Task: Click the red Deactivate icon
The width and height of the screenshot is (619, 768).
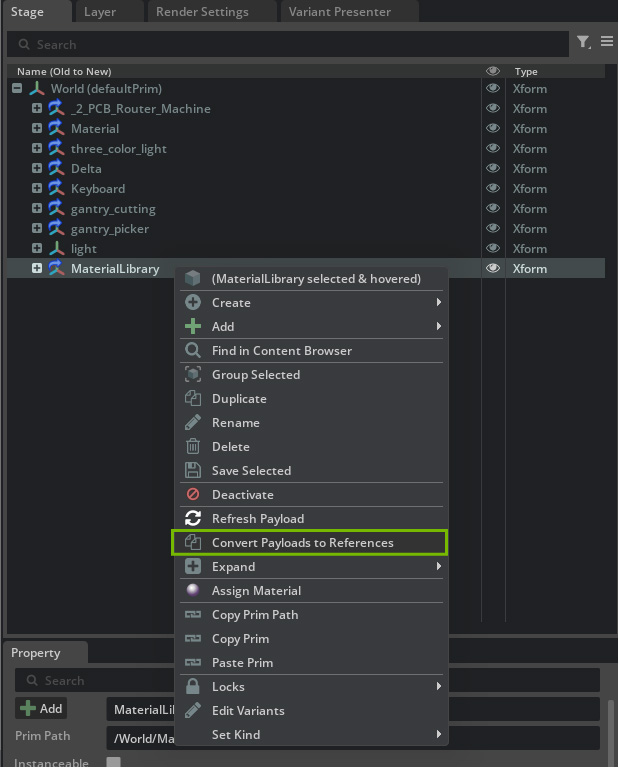Action: [193, 495]
